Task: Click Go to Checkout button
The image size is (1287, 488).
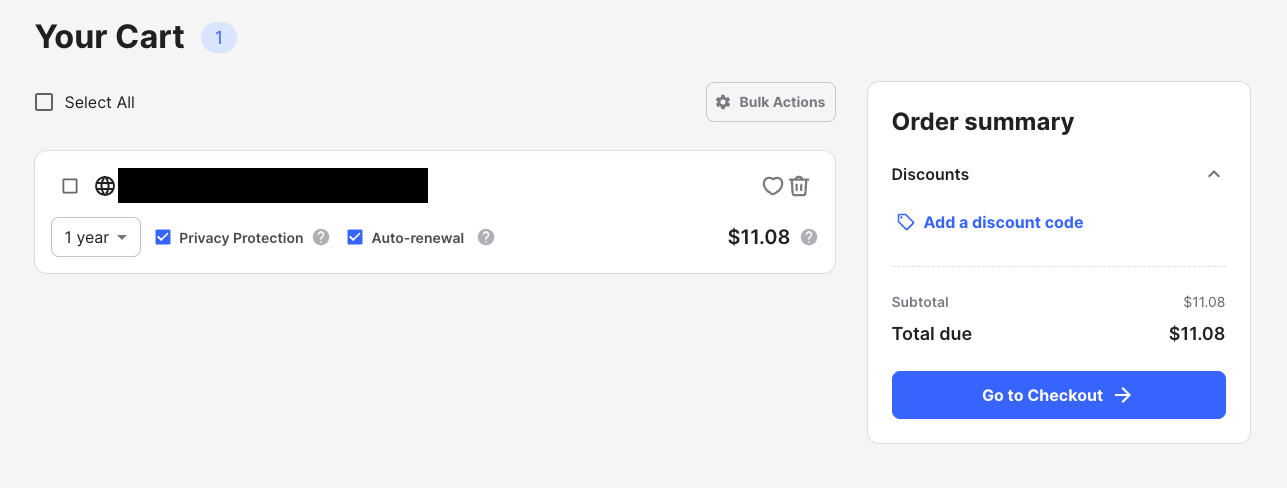Action: click(1058, 395)
